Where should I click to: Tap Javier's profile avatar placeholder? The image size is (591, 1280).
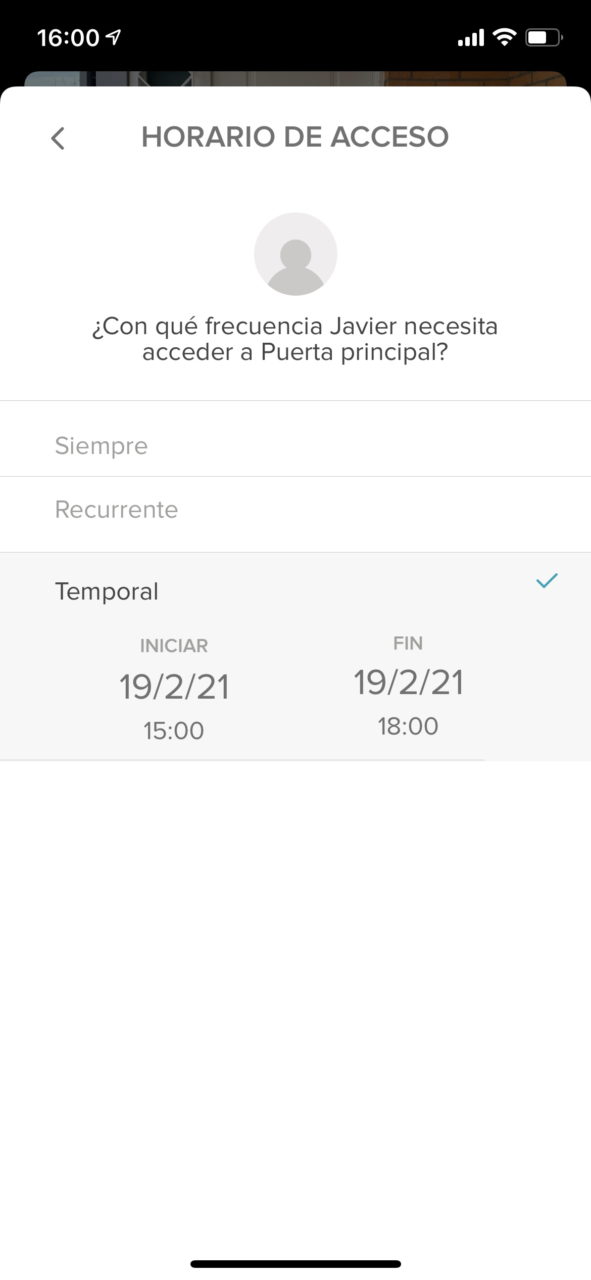tap(295, 254)
